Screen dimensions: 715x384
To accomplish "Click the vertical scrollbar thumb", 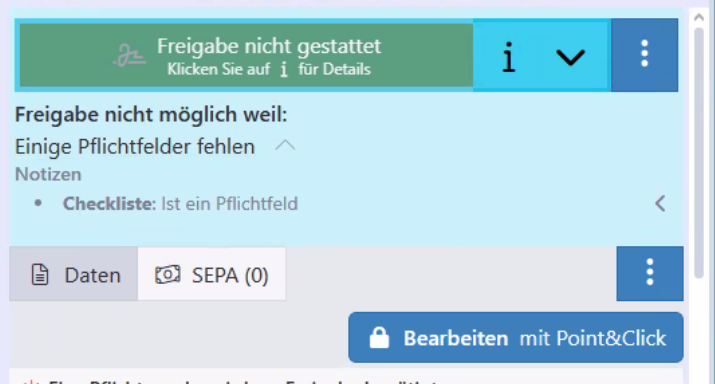I will (x=699, y=153).
